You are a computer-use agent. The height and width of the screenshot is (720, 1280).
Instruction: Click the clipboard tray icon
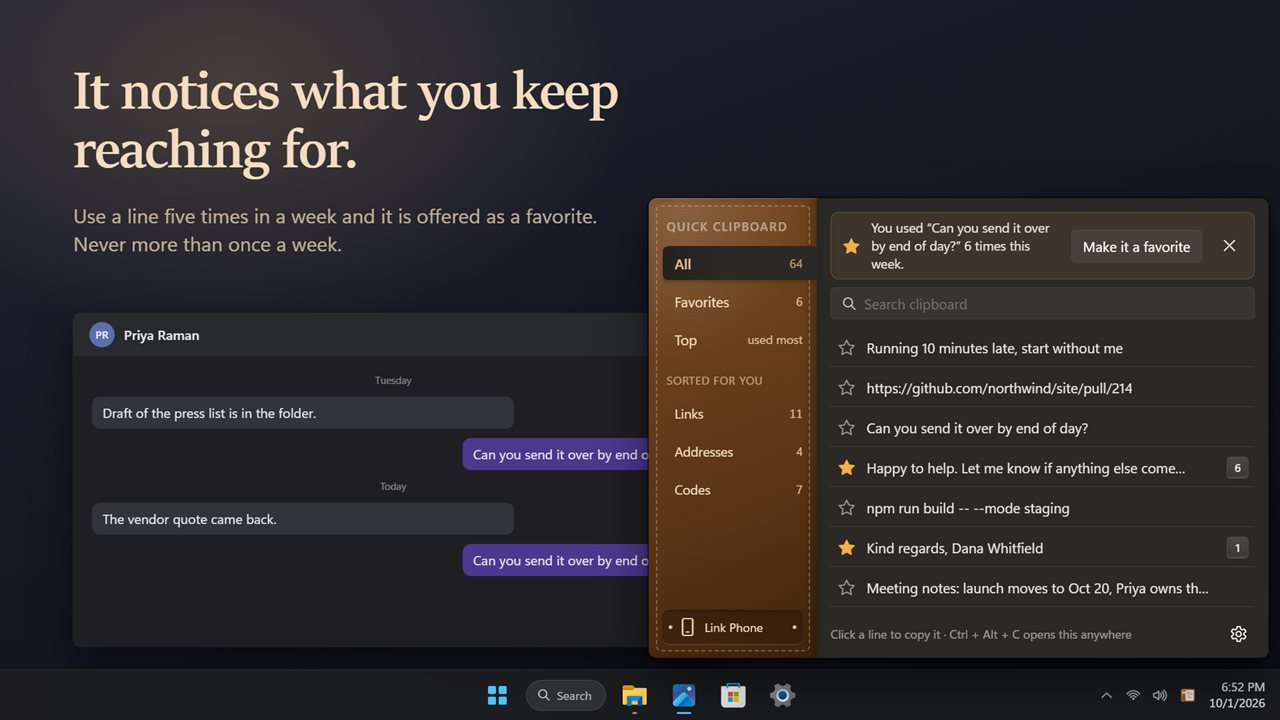tap(1188, 695)
